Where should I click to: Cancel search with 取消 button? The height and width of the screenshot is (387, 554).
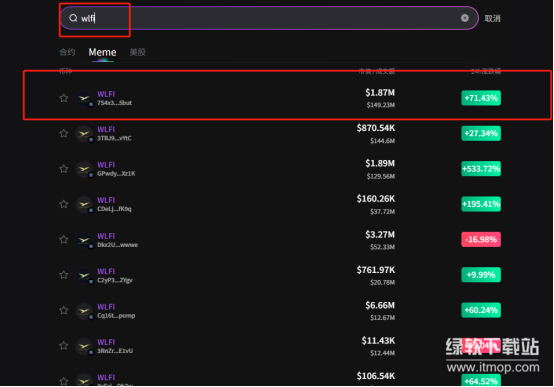tap(492, 18)
